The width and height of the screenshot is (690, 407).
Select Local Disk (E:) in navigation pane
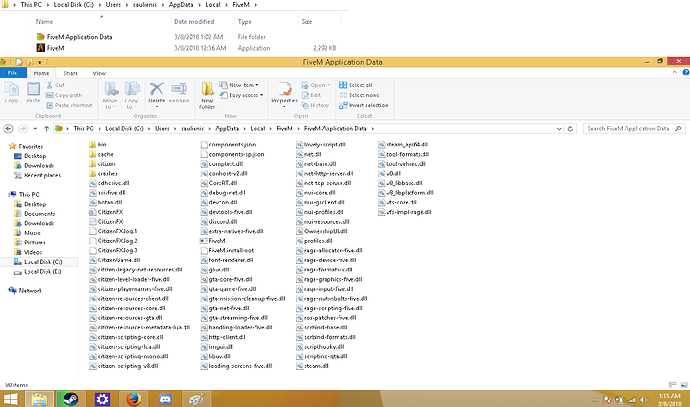pyautogui.click(x=38, y=272)
